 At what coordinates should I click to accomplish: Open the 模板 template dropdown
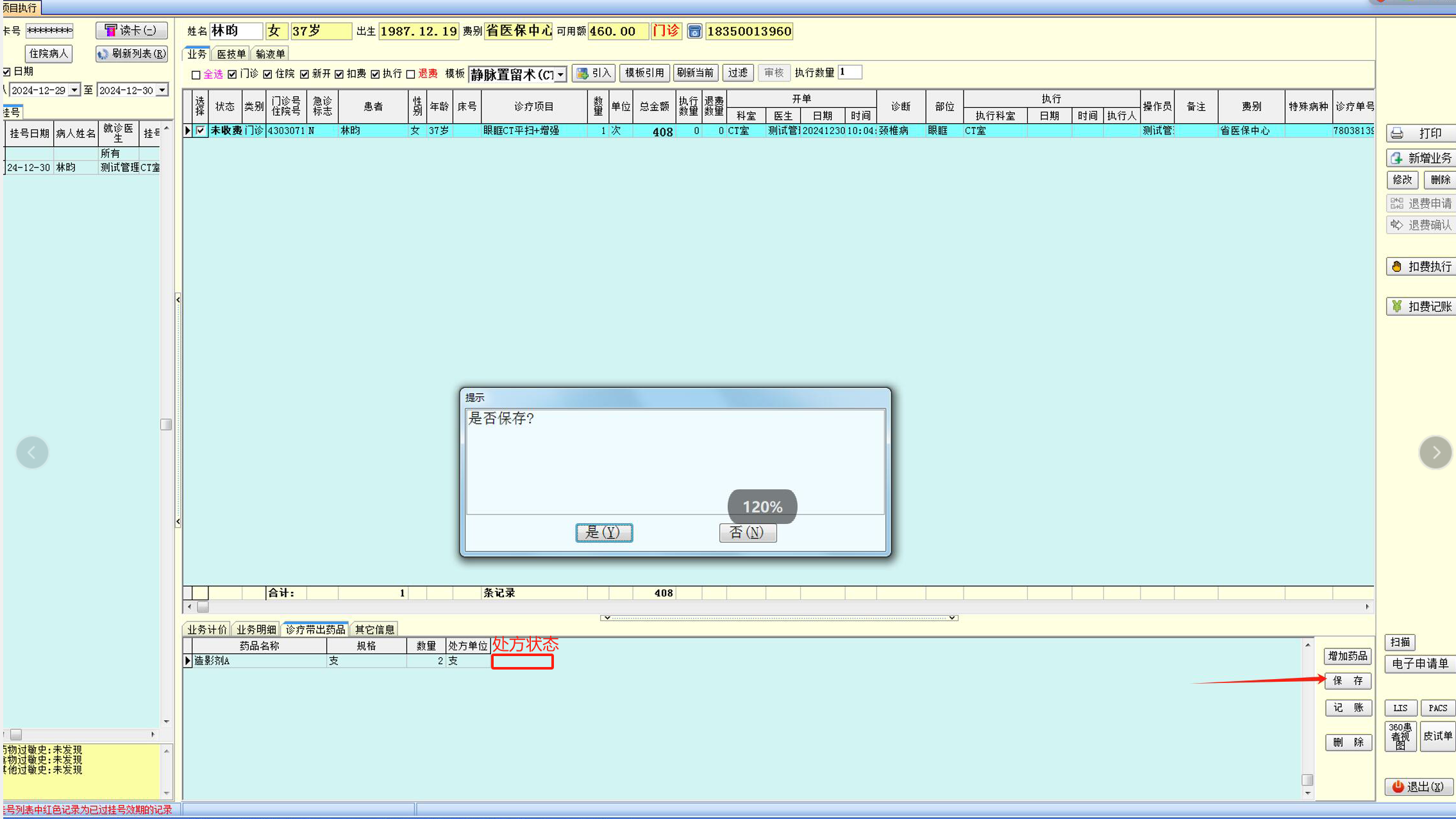pos(560,74)
